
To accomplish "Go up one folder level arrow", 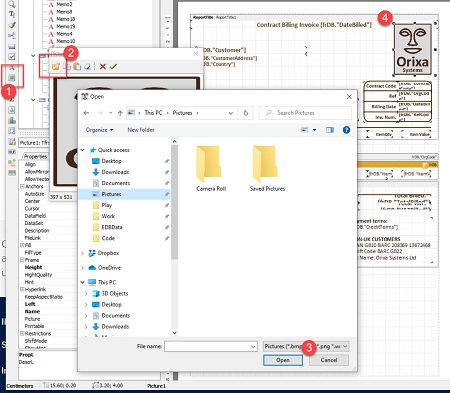I will click(x=120, y=113).
